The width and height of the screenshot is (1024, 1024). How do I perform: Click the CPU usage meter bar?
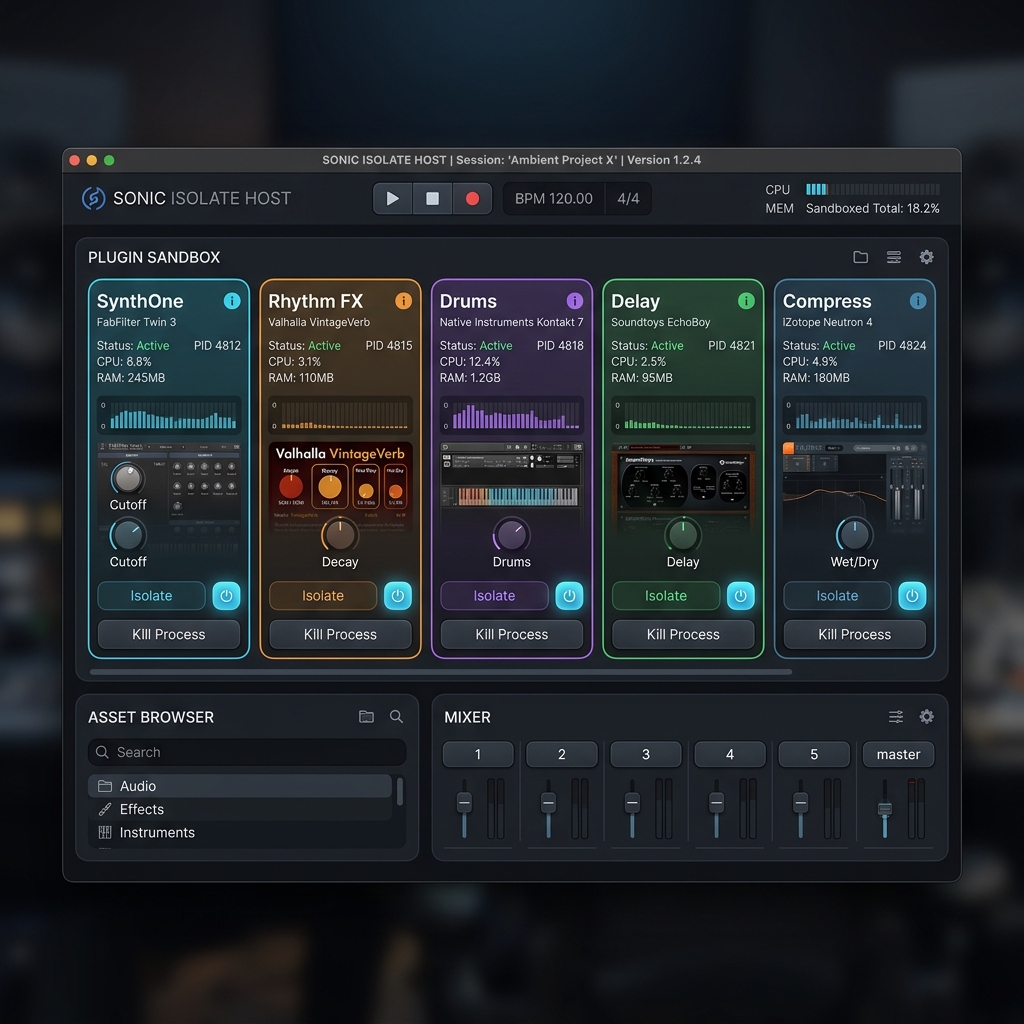tap(872, 189)
